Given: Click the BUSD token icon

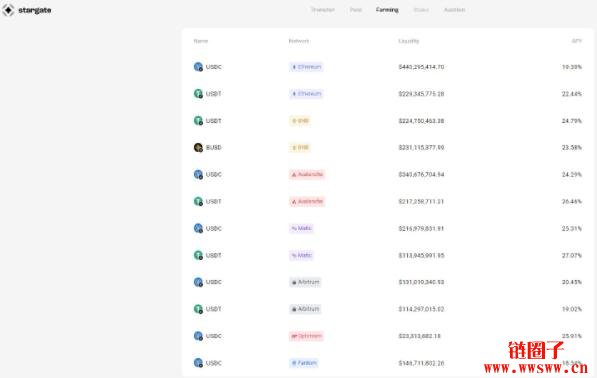Looking at the screenshot, I should pos(198,147).
